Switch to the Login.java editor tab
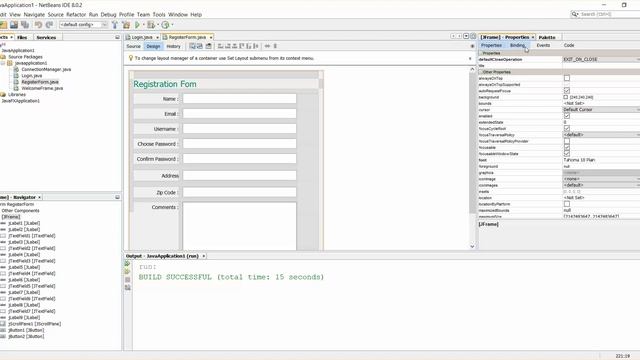 pyautogui.click(x=142, y=37)
